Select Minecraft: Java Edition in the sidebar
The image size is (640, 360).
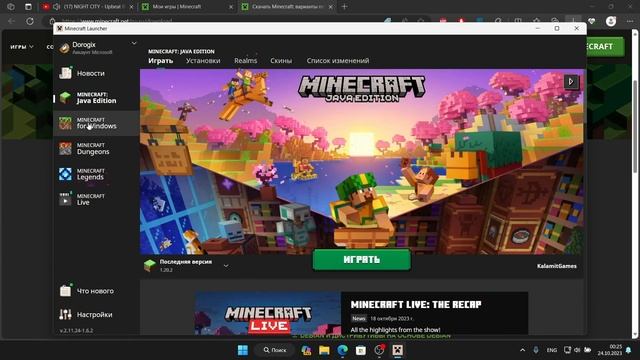[96, 98]
